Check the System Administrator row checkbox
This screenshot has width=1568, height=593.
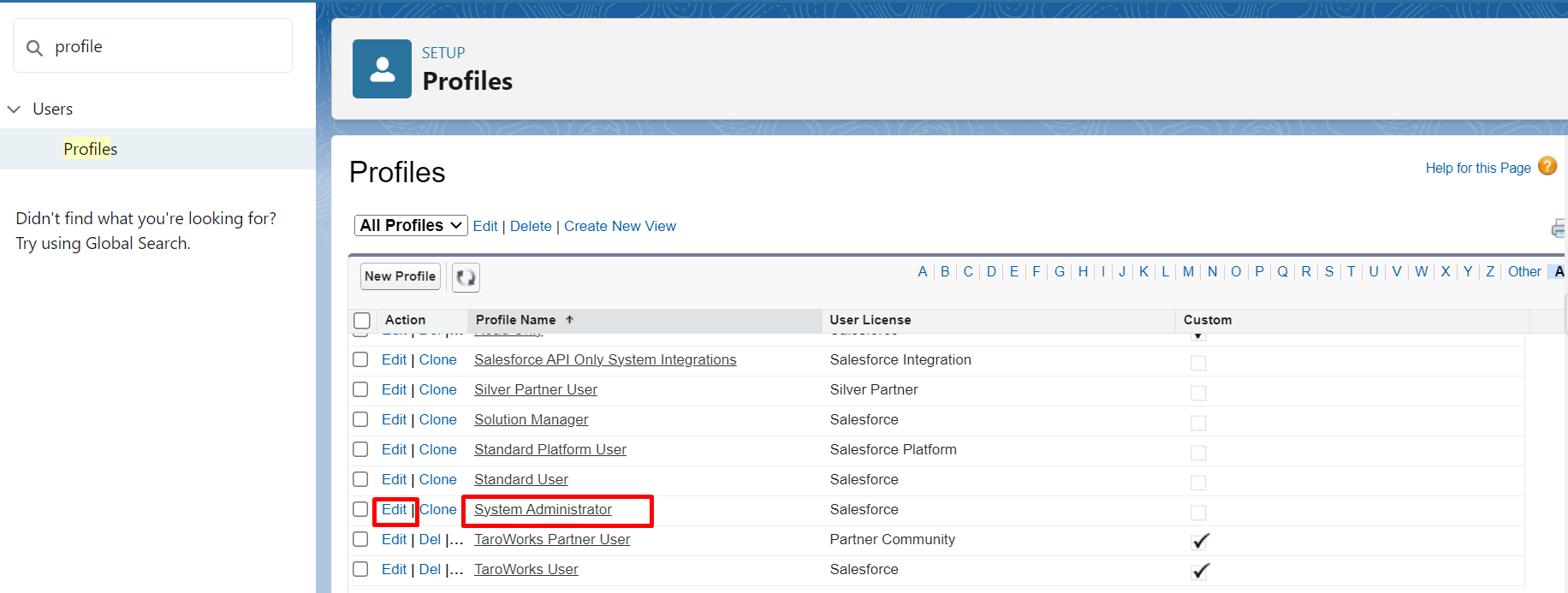click(x=361, y=509)
